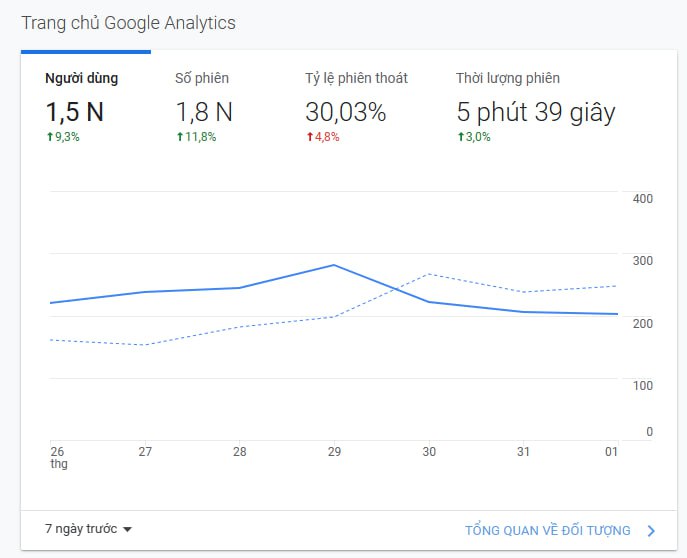
Task: Open the "Tỷ lệ phiên thoát" metric tab
Action: point(356,78)
